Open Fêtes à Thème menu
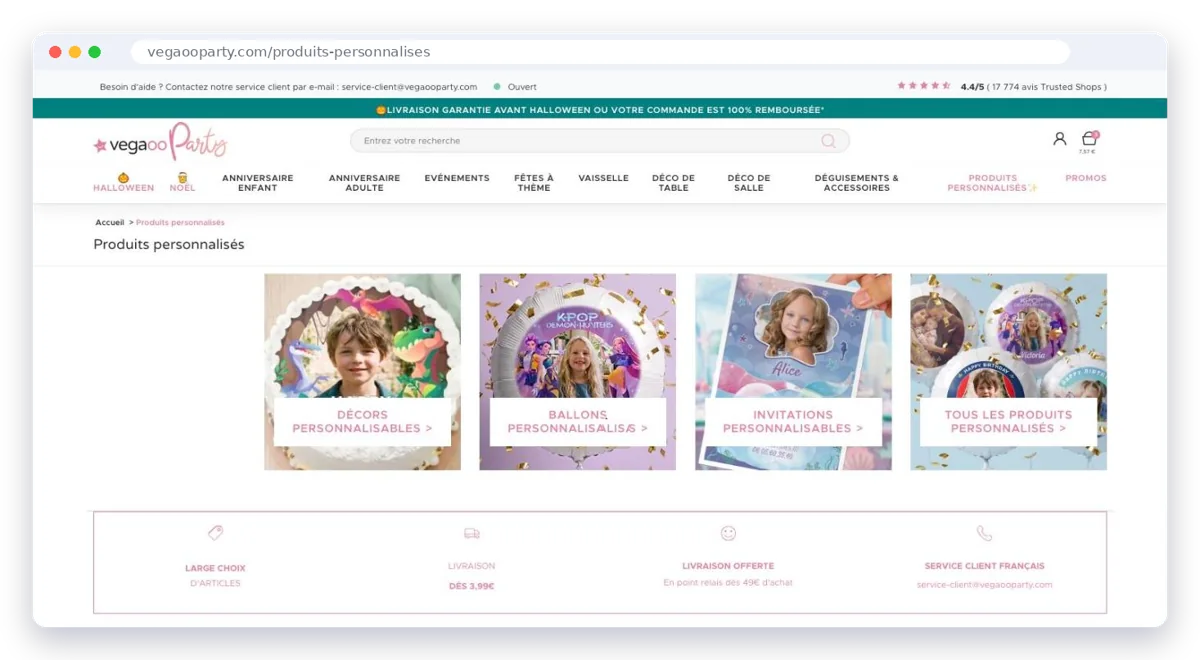 [x=534, y=183]
